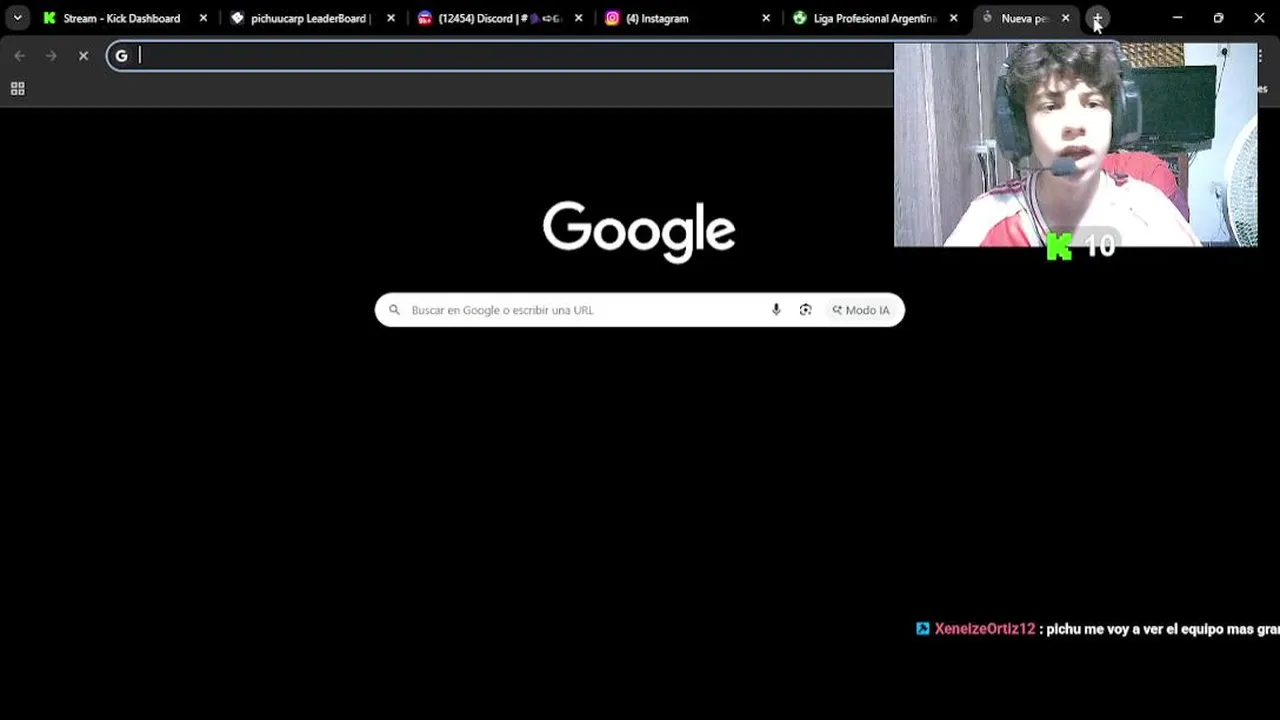This screenshot has width=1280, height=720.
Task: Focus the browser address bar
Action: click(500, 56)
